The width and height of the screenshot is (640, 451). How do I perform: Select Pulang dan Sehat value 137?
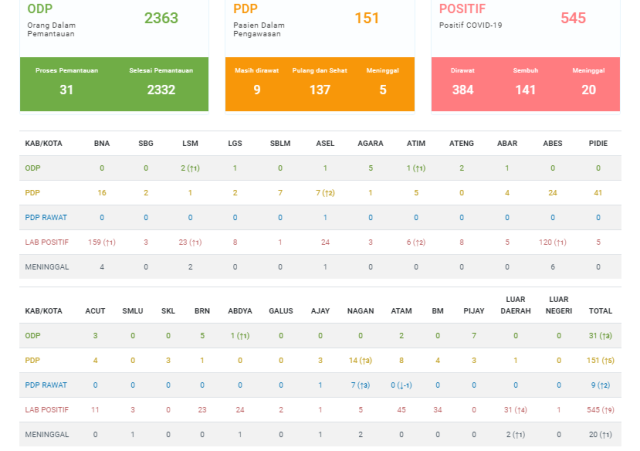pos(320,90)
